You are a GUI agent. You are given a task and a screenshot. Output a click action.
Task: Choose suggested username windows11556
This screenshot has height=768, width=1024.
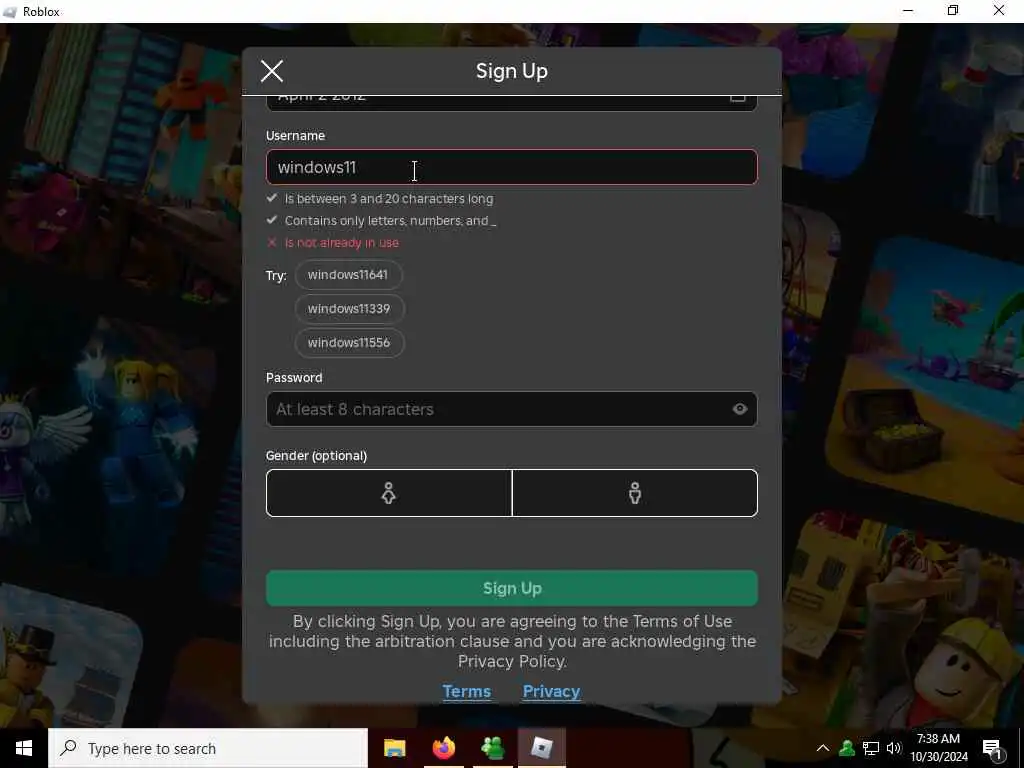349,343
